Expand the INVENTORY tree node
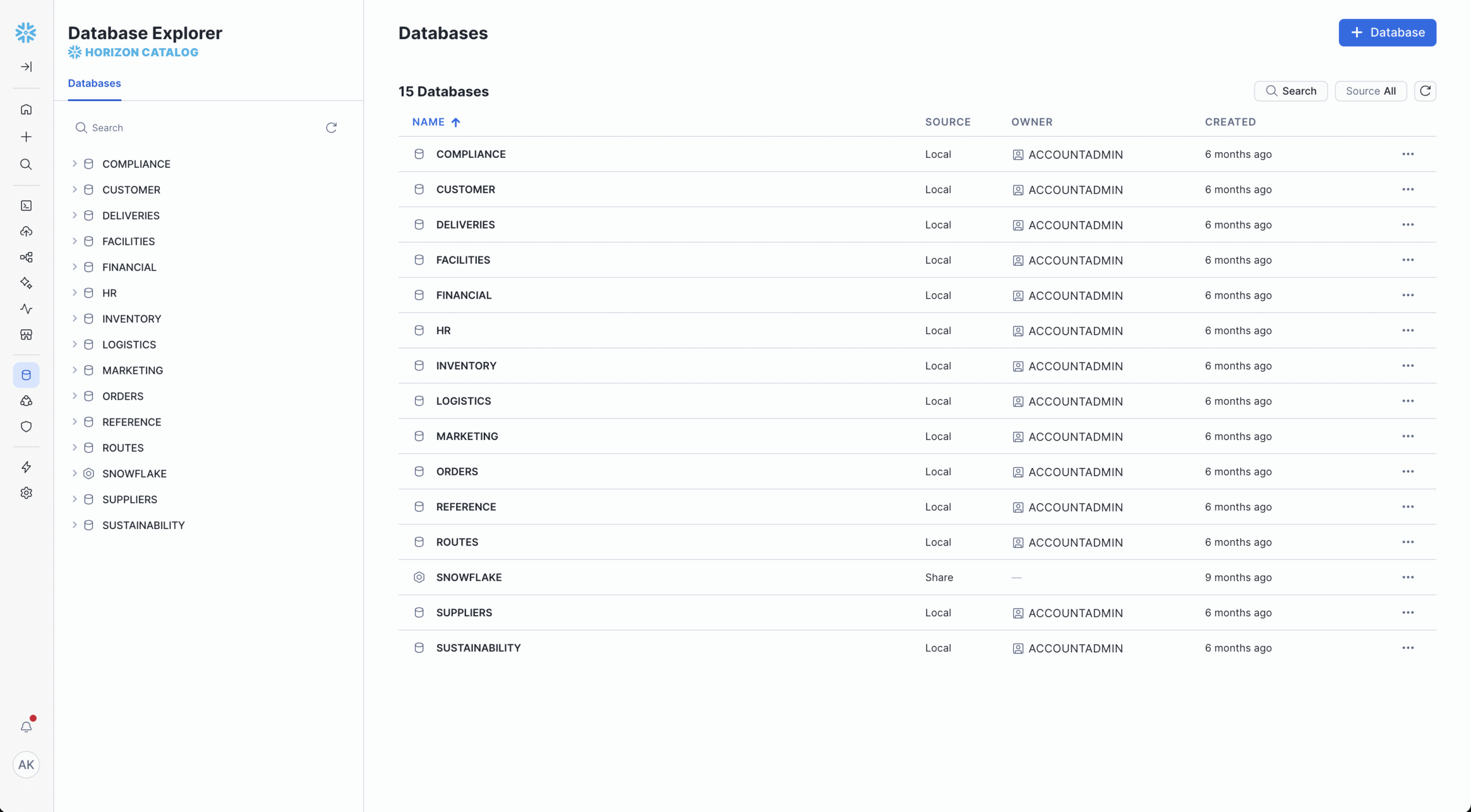 (x=75, y=319)
